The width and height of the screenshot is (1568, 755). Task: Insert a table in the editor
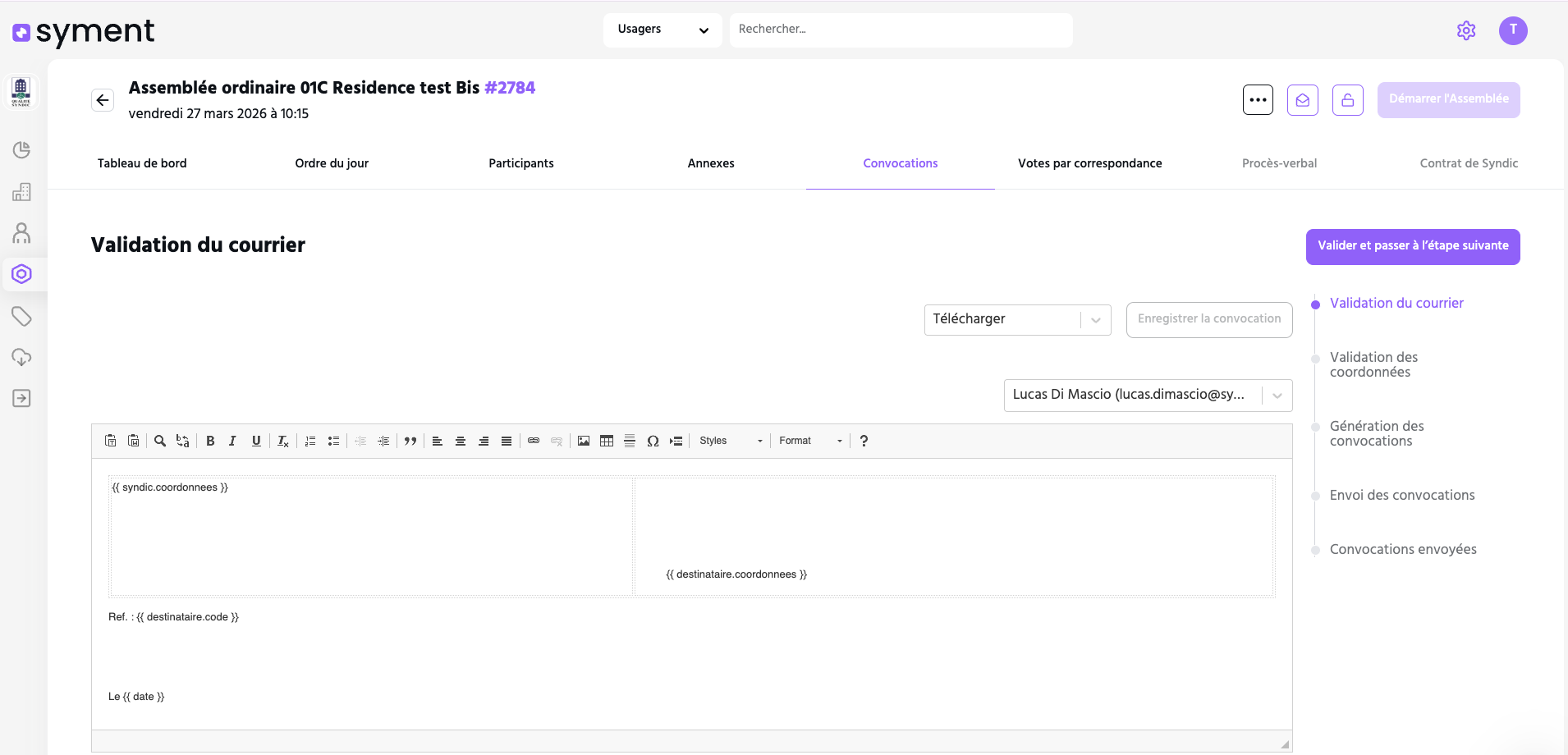(x=607, y=441)
